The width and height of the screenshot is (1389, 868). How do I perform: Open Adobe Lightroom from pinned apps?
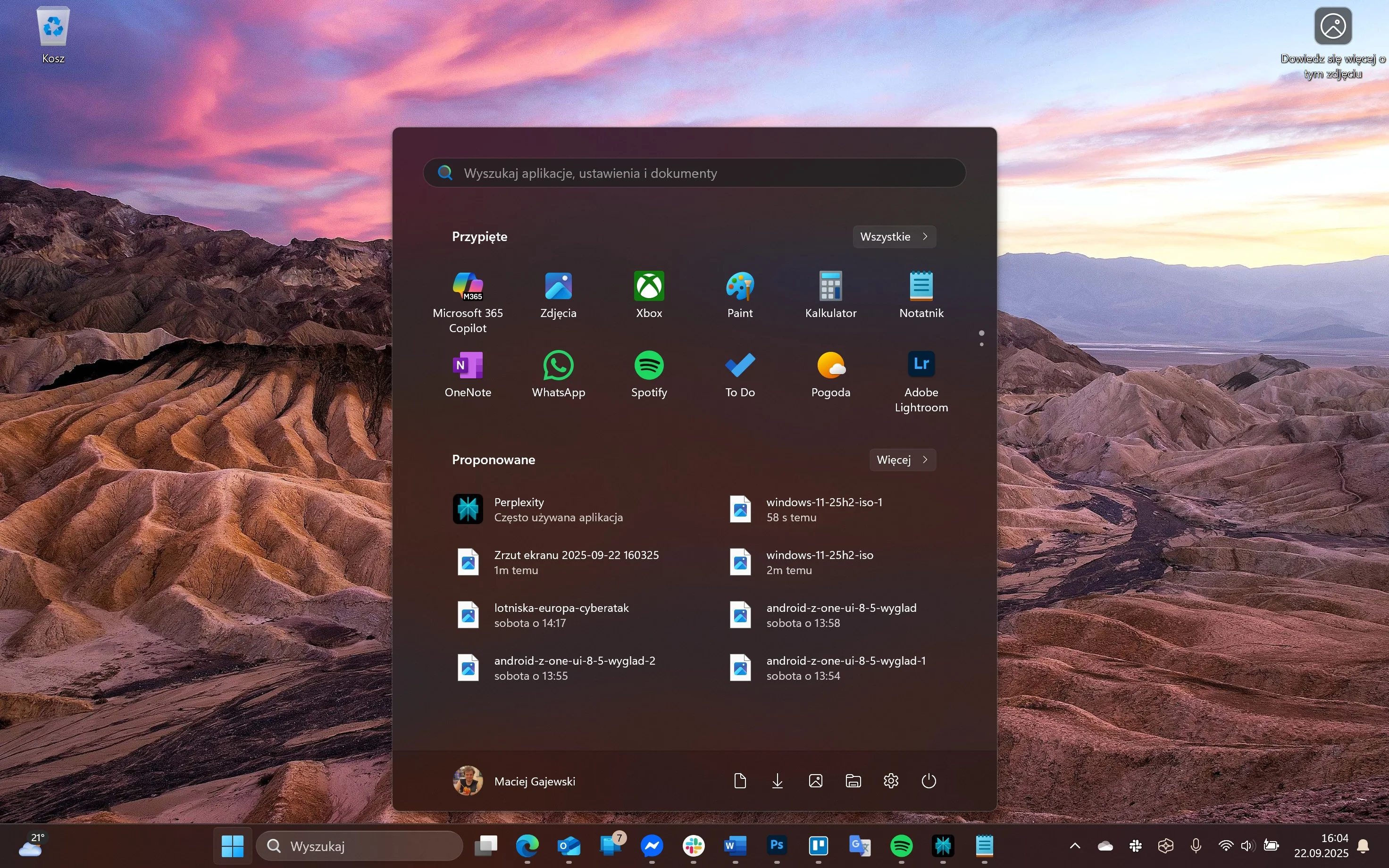[x=921, y=382]
